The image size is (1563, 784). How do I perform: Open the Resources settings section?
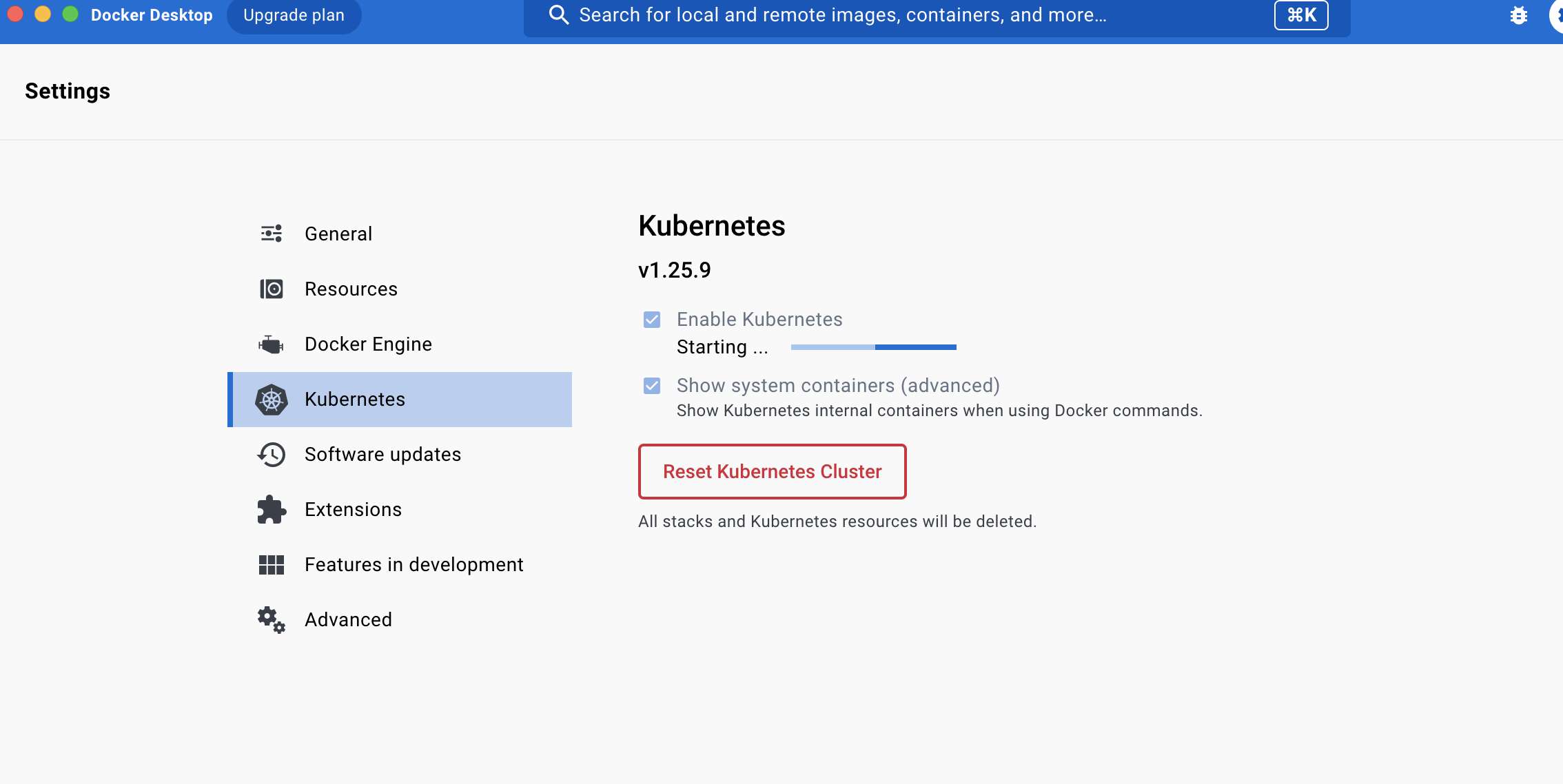400,289
